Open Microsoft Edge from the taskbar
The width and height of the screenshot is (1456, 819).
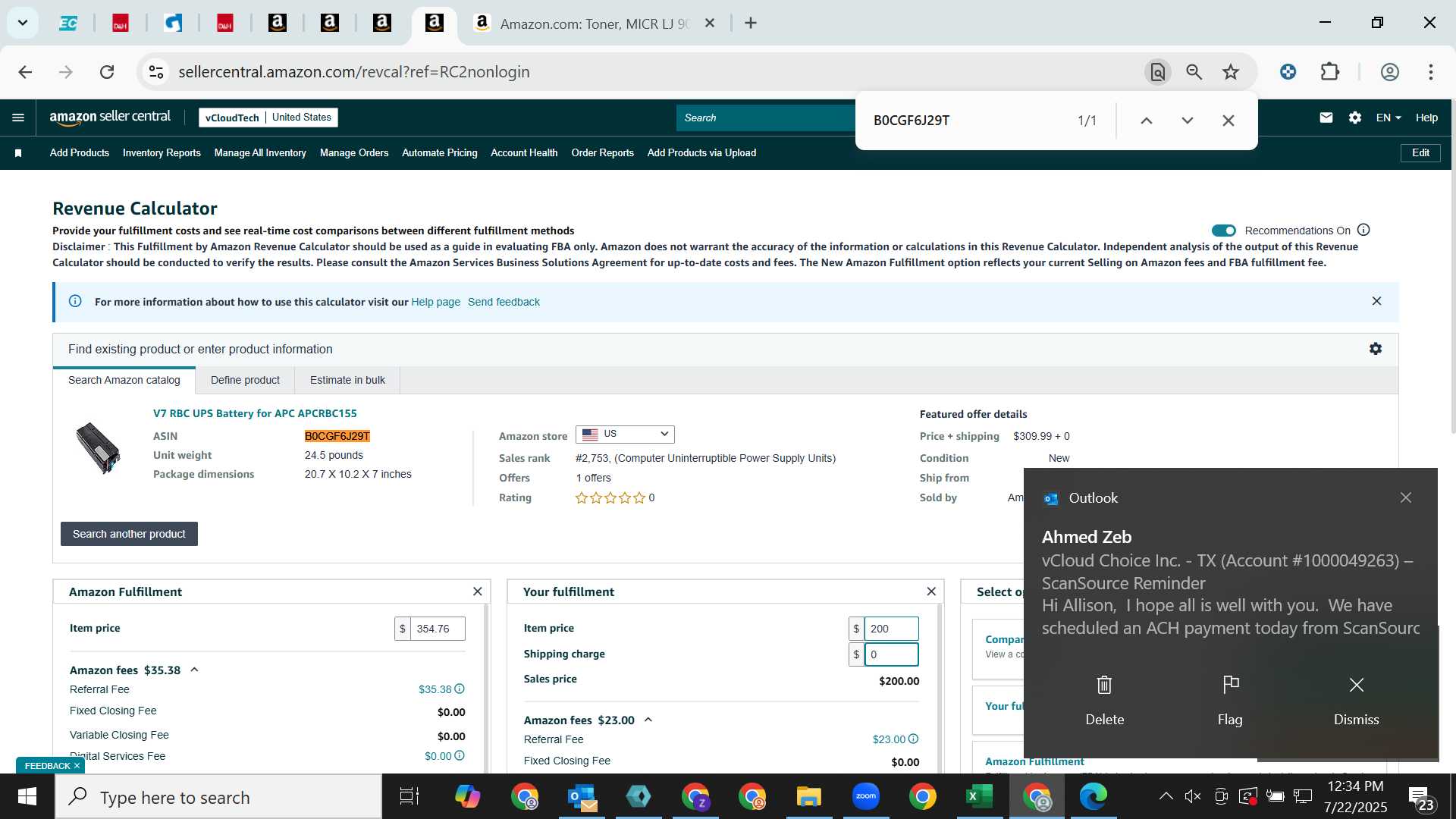tap(1093, 797)
